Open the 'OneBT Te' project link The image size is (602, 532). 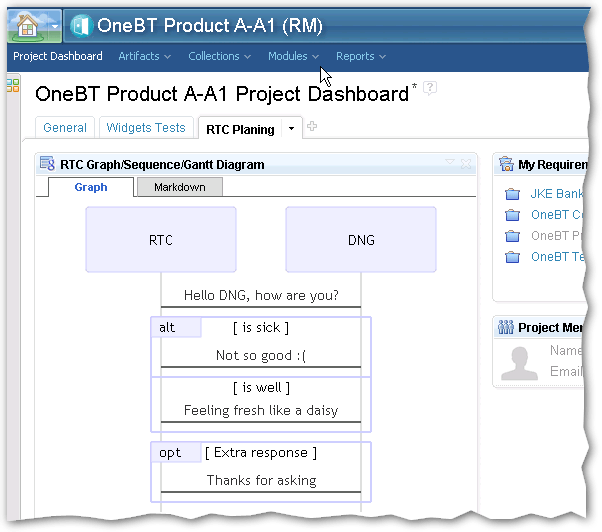click(x=558, y=256)
